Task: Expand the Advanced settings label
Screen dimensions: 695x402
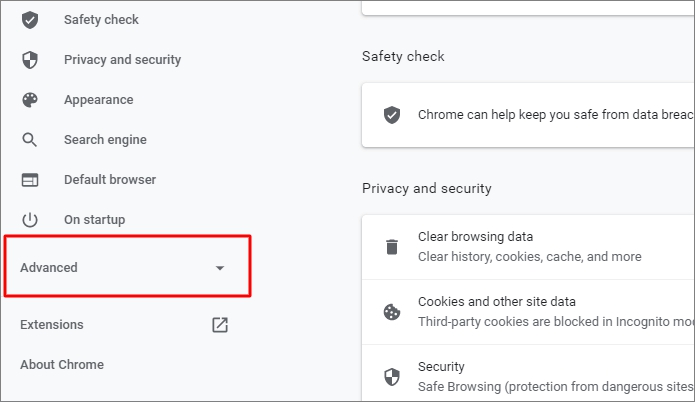Action: point(49,268)
